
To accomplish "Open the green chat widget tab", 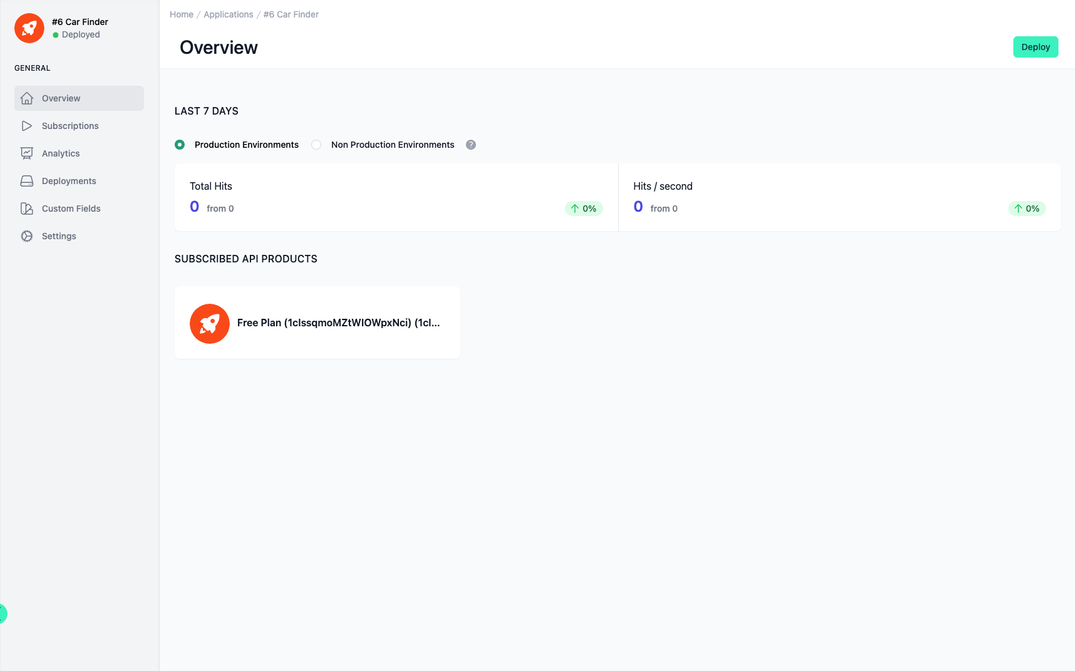I will (3, 614).
